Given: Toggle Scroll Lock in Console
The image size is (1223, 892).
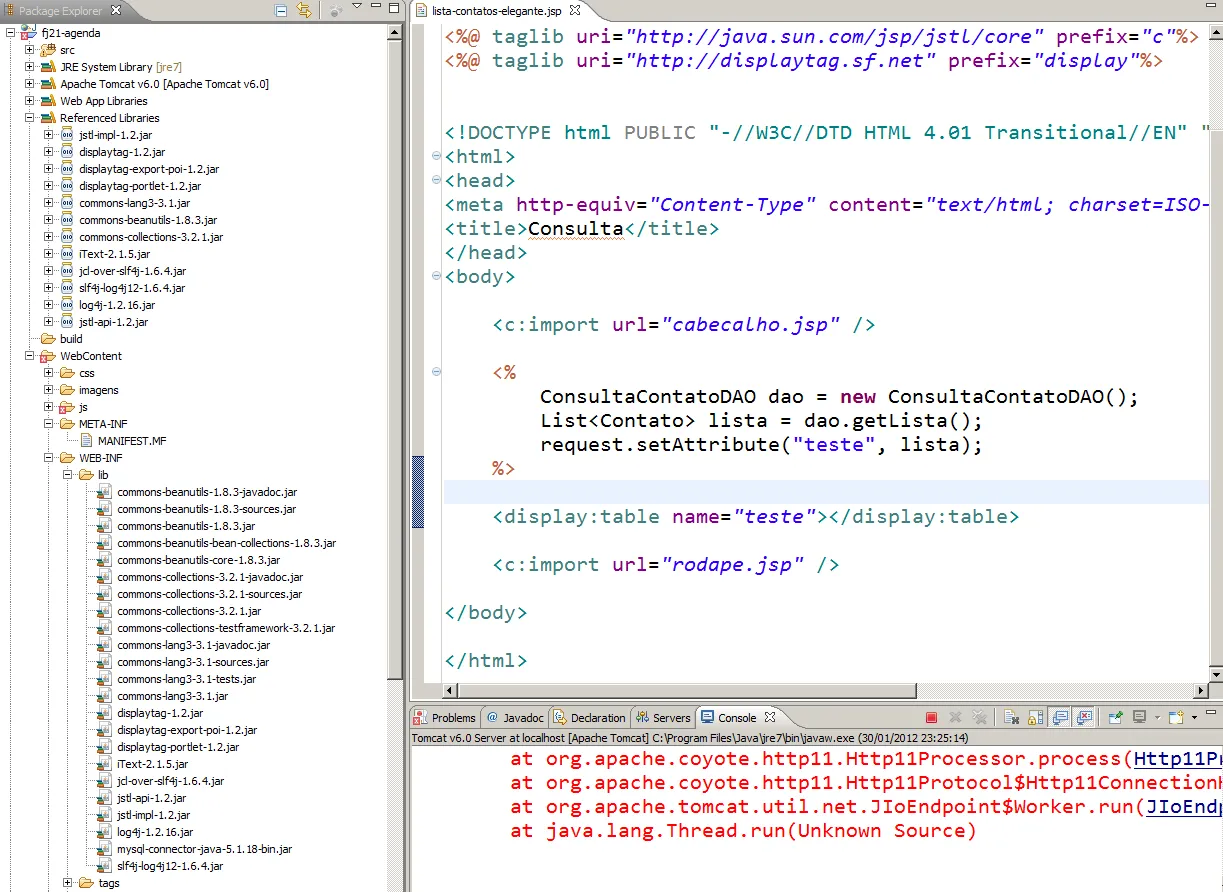Looking at the screenshot, I should pos(1035,717).
